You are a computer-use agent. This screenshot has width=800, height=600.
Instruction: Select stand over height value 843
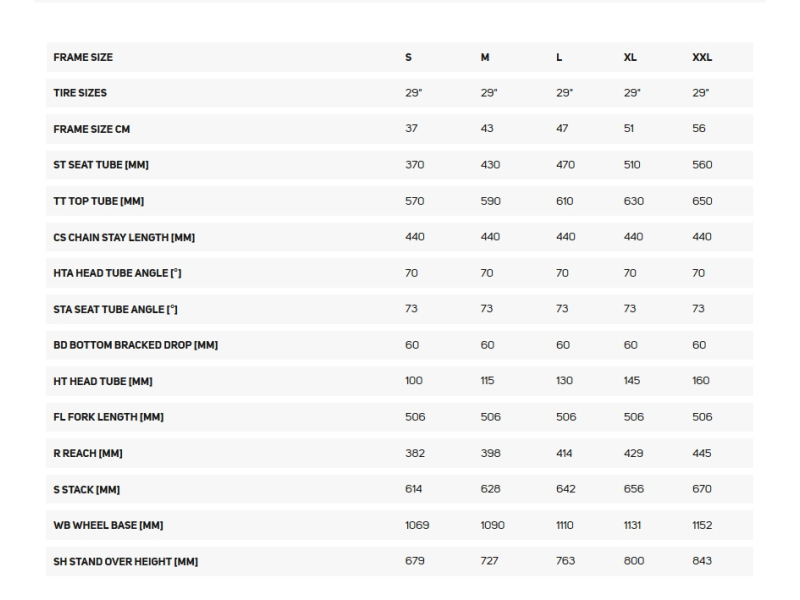point(702,561)
